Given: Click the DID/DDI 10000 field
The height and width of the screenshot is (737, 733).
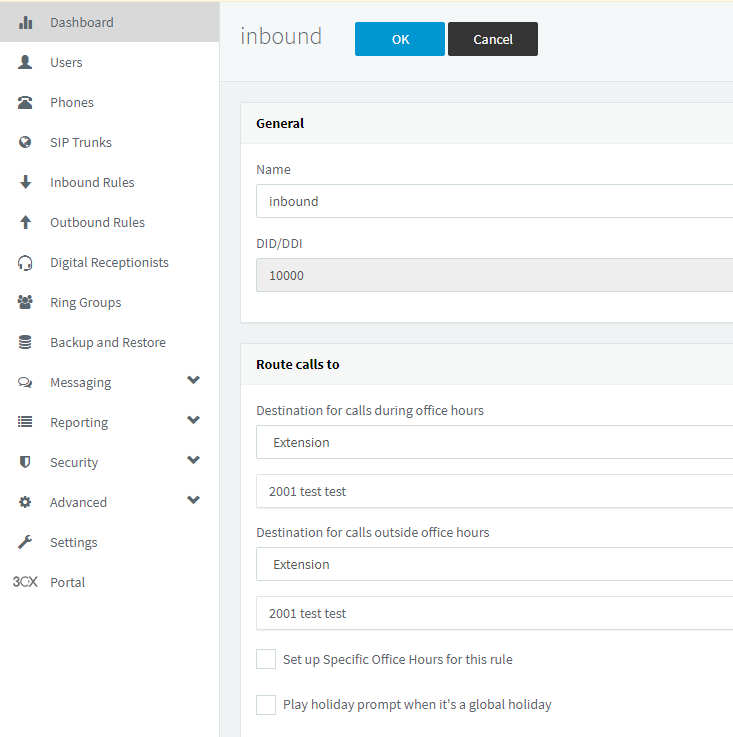Looking at the screenshot, I should pyautogui.click(x=495, y=275).
